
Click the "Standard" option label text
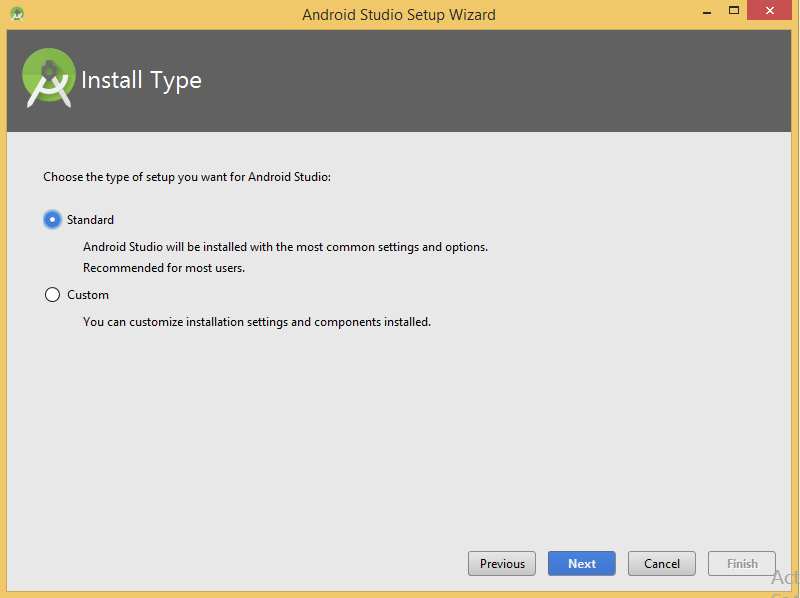point(90,220)
